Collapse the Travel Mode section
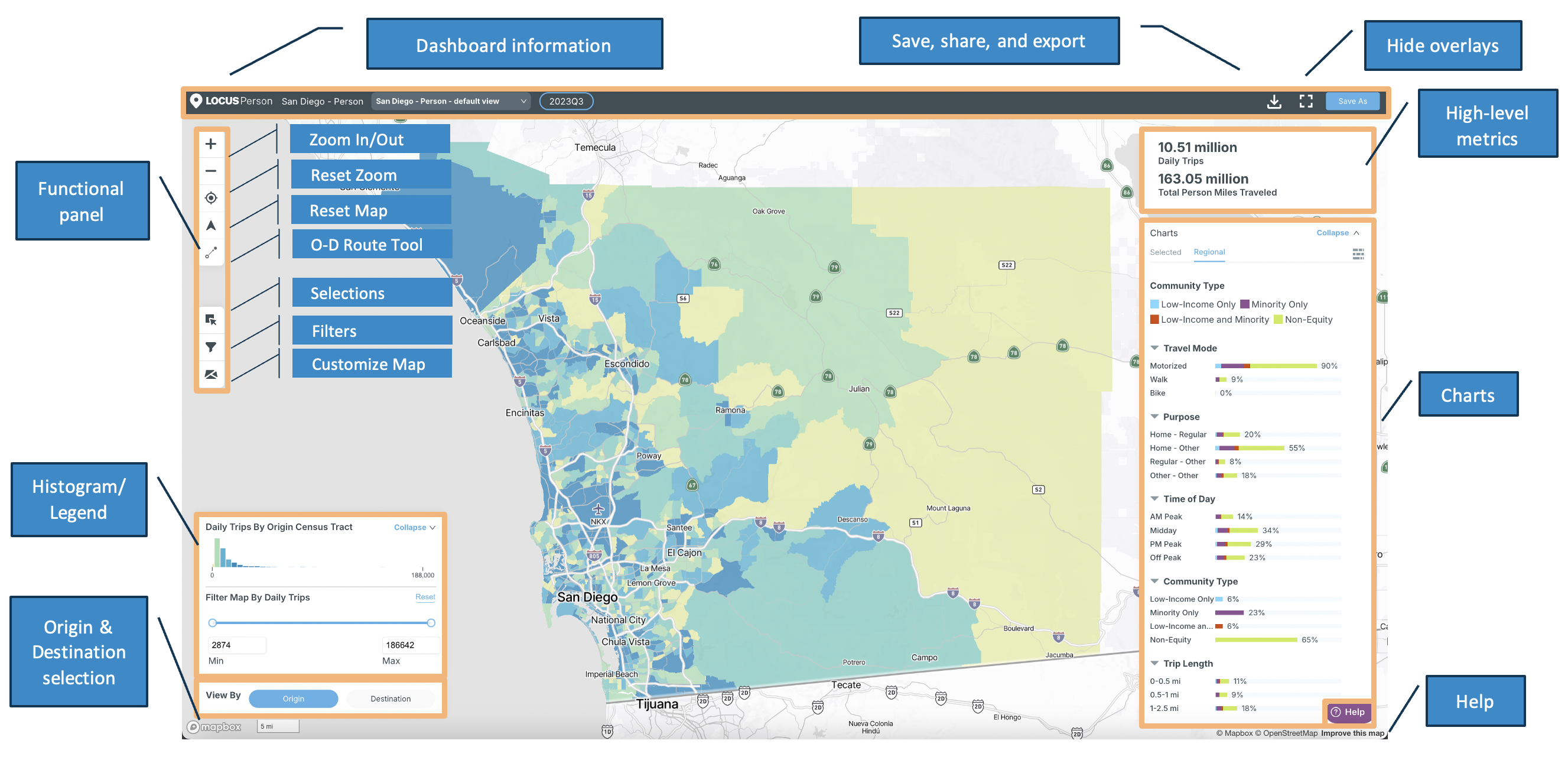1568x760 pixels. pyautogui.click(x=1154, y=347)
